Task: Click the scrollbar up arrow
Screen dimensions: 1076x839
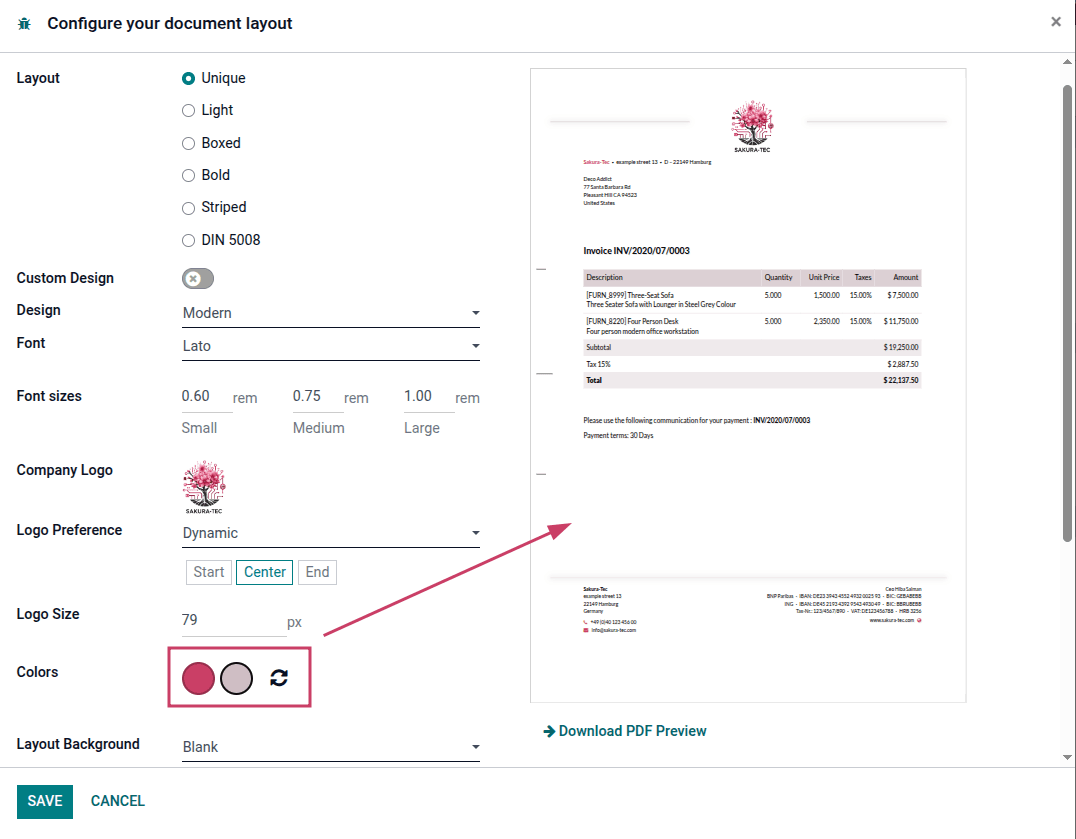Action: click(x=1067, y=62)
